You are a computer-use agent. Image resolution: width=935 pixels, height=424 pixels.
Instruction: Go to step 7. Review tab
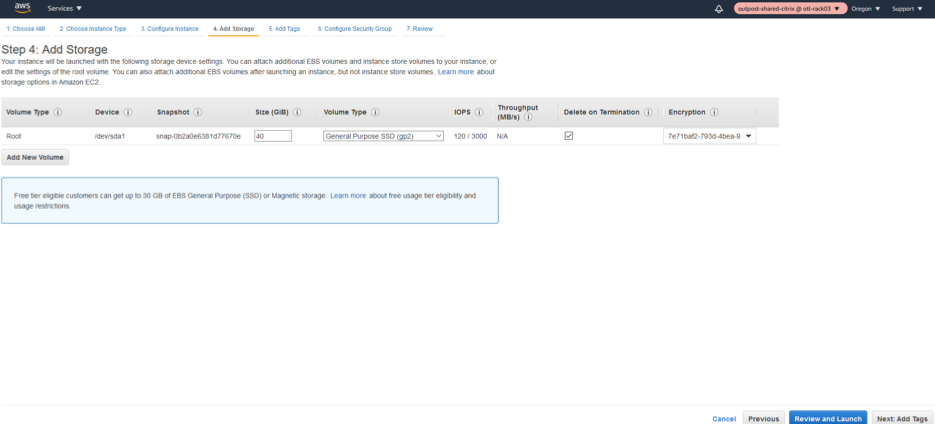[x=420, y=29]
